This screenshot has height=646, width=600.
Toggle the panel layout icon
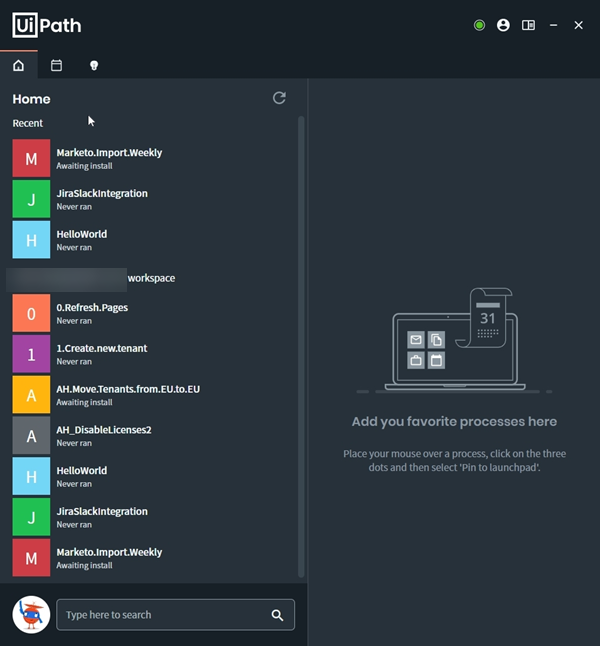[528, 25]
